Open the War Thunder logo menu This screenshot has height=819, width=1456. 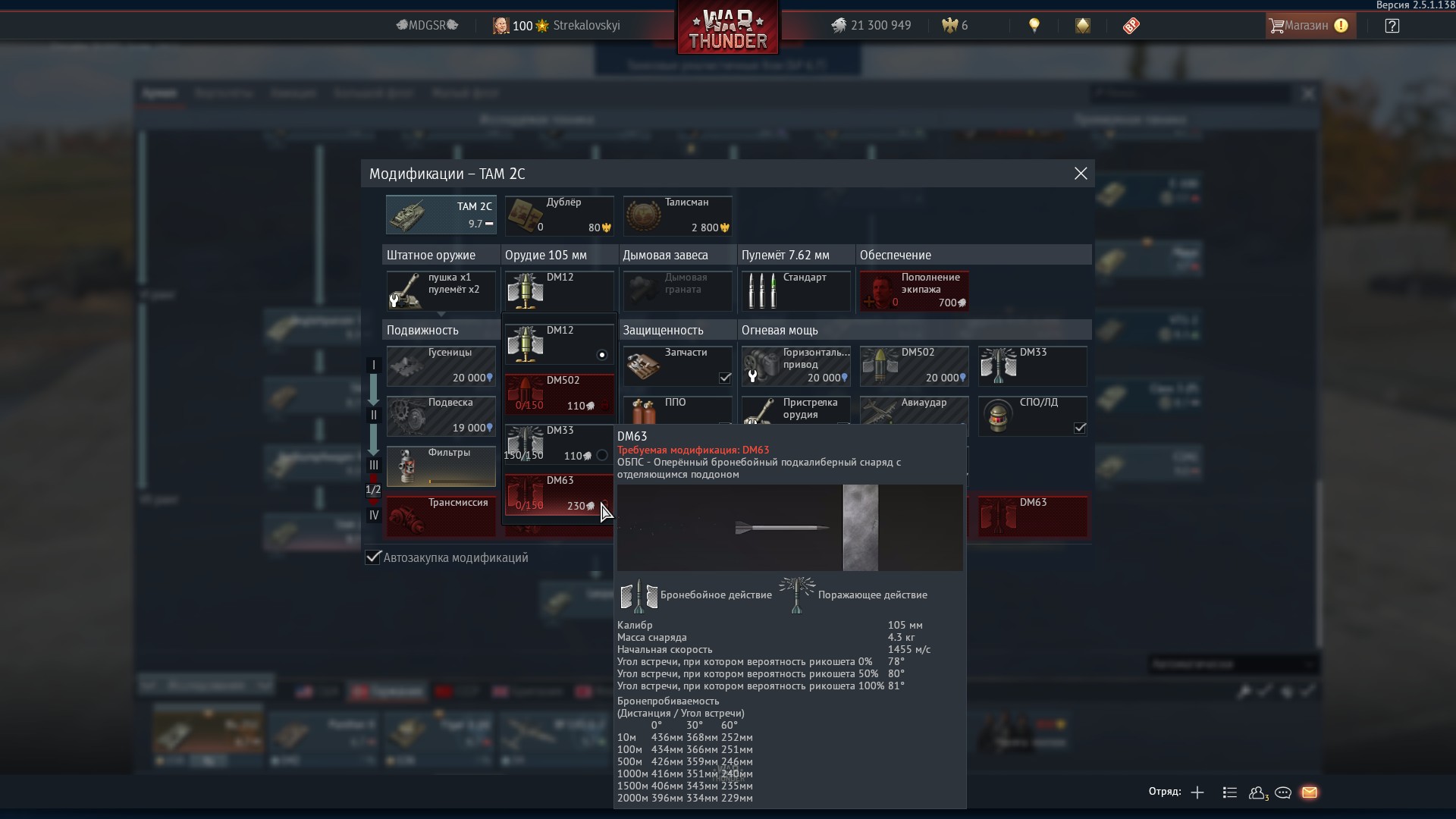pyautogui.click(x=727, y=28)
